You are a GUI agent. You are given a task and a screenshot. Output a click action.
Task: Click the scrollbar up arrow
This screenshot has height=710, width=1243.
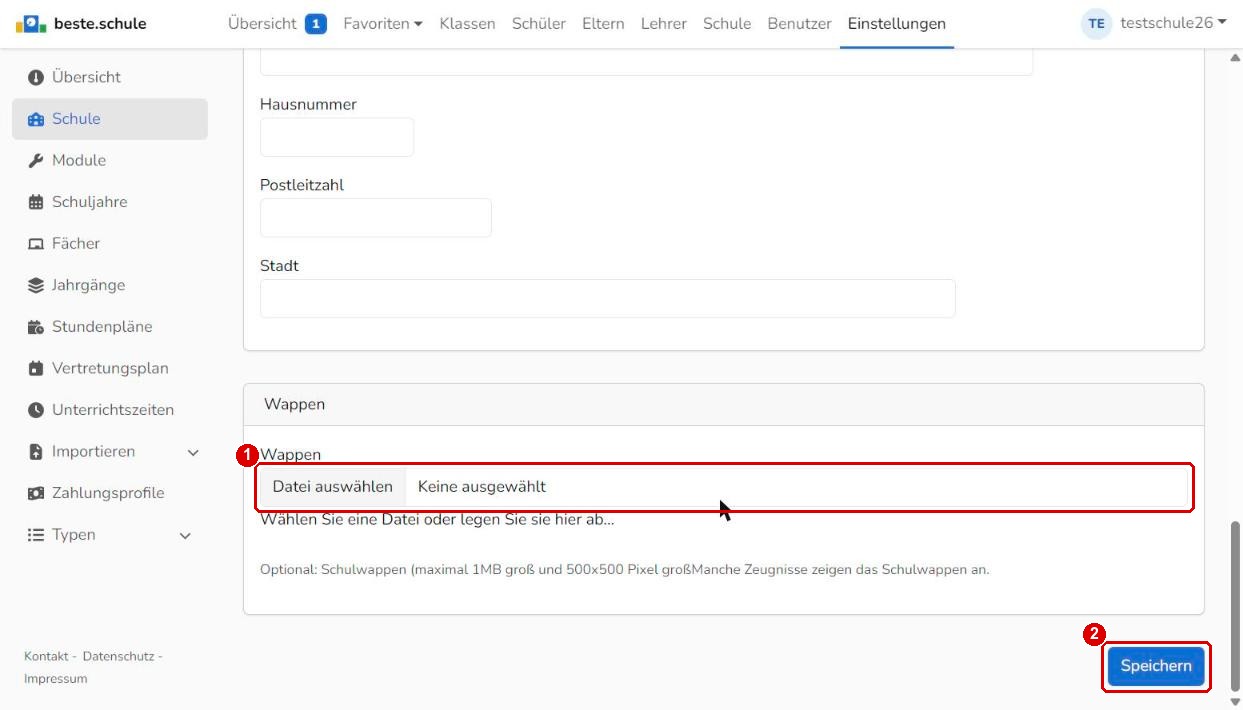(x=1235, y=57)
